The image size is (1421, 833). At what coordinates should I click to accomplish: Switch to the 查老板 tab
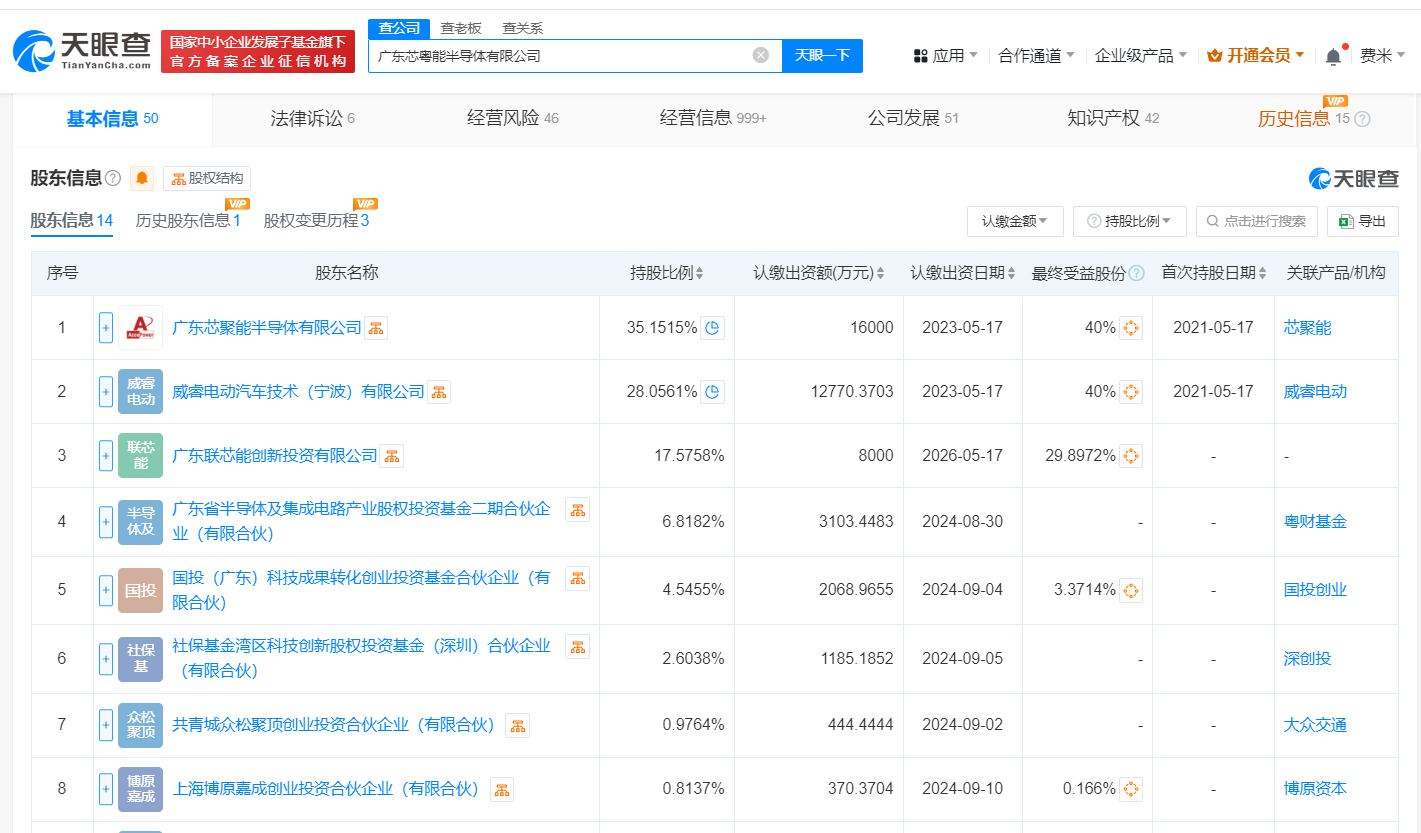pyautogui.click(x=460, y=28)
